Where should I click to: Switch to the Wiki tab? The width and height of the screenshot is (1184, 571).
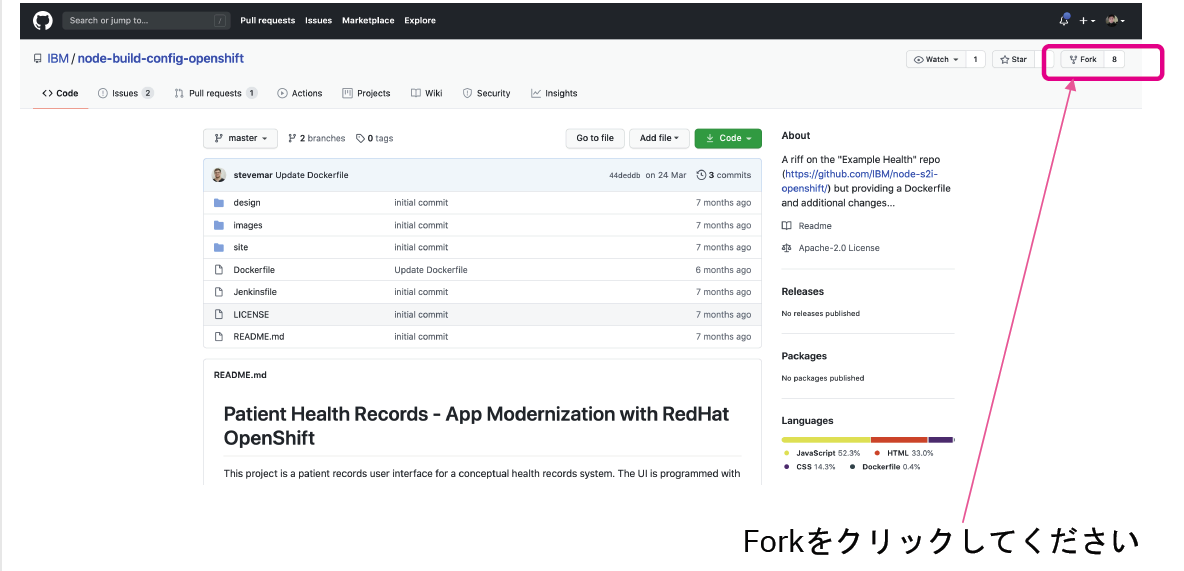pyautogui.click(x=427, y=93)
